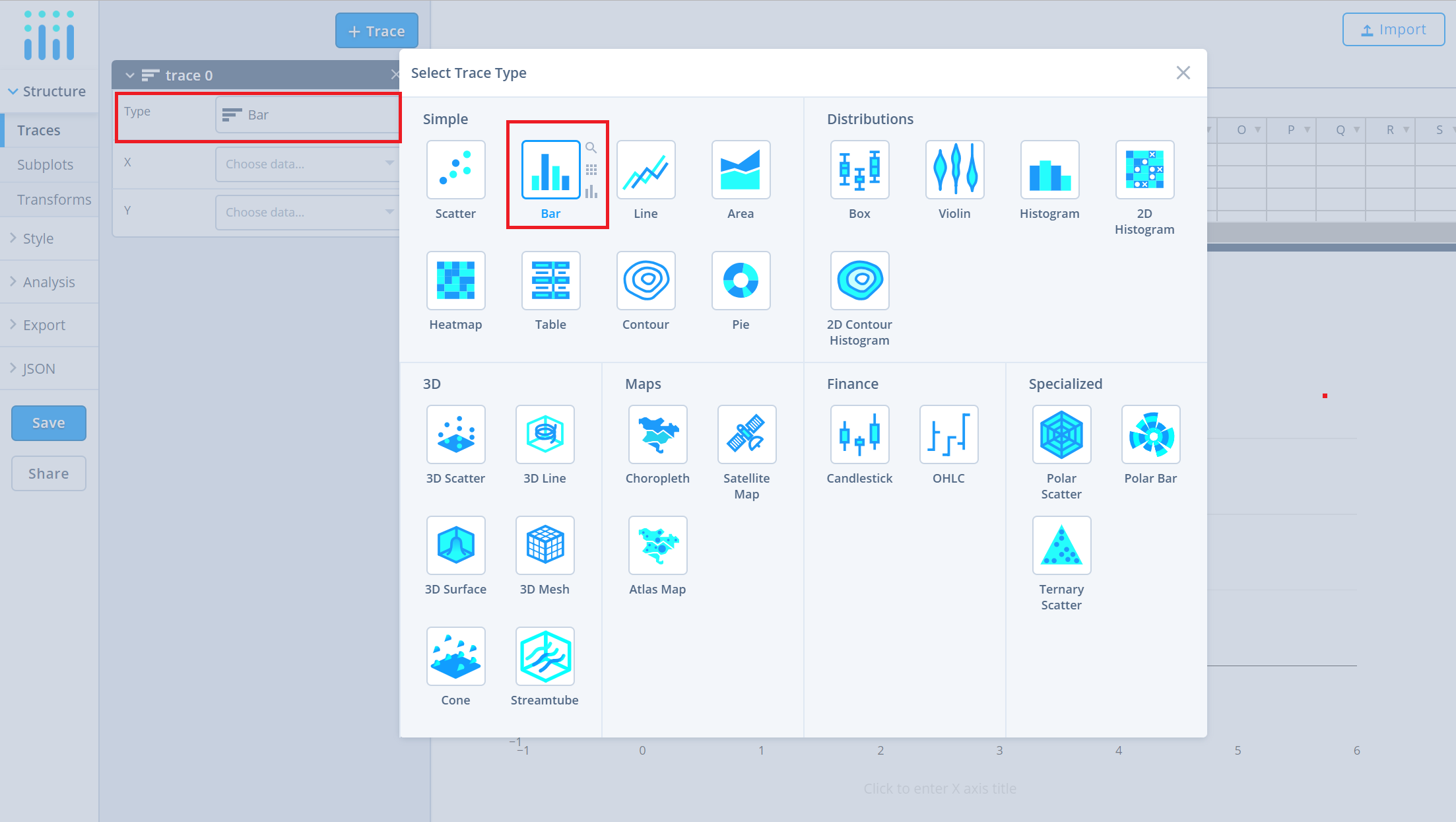Click the Subplots menu item
Image resolution: width=1456 pixels, height=822 pixels.
tap(43, 164)
